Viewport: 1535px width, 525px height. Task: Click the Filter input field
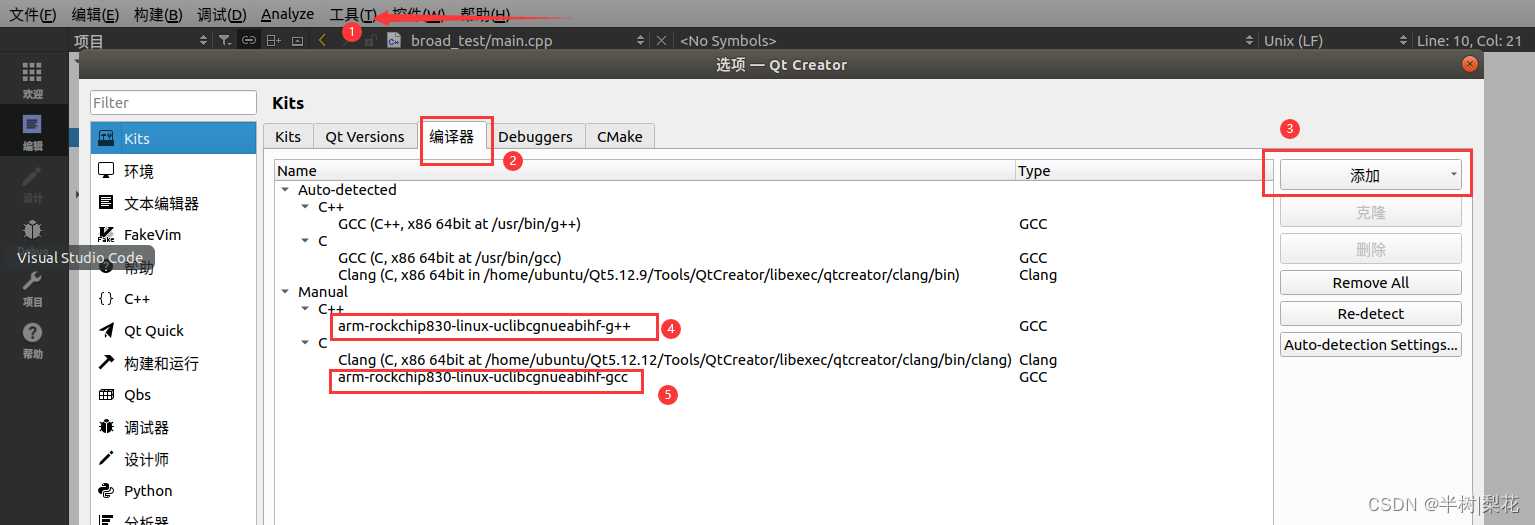[x=173, y=102]
